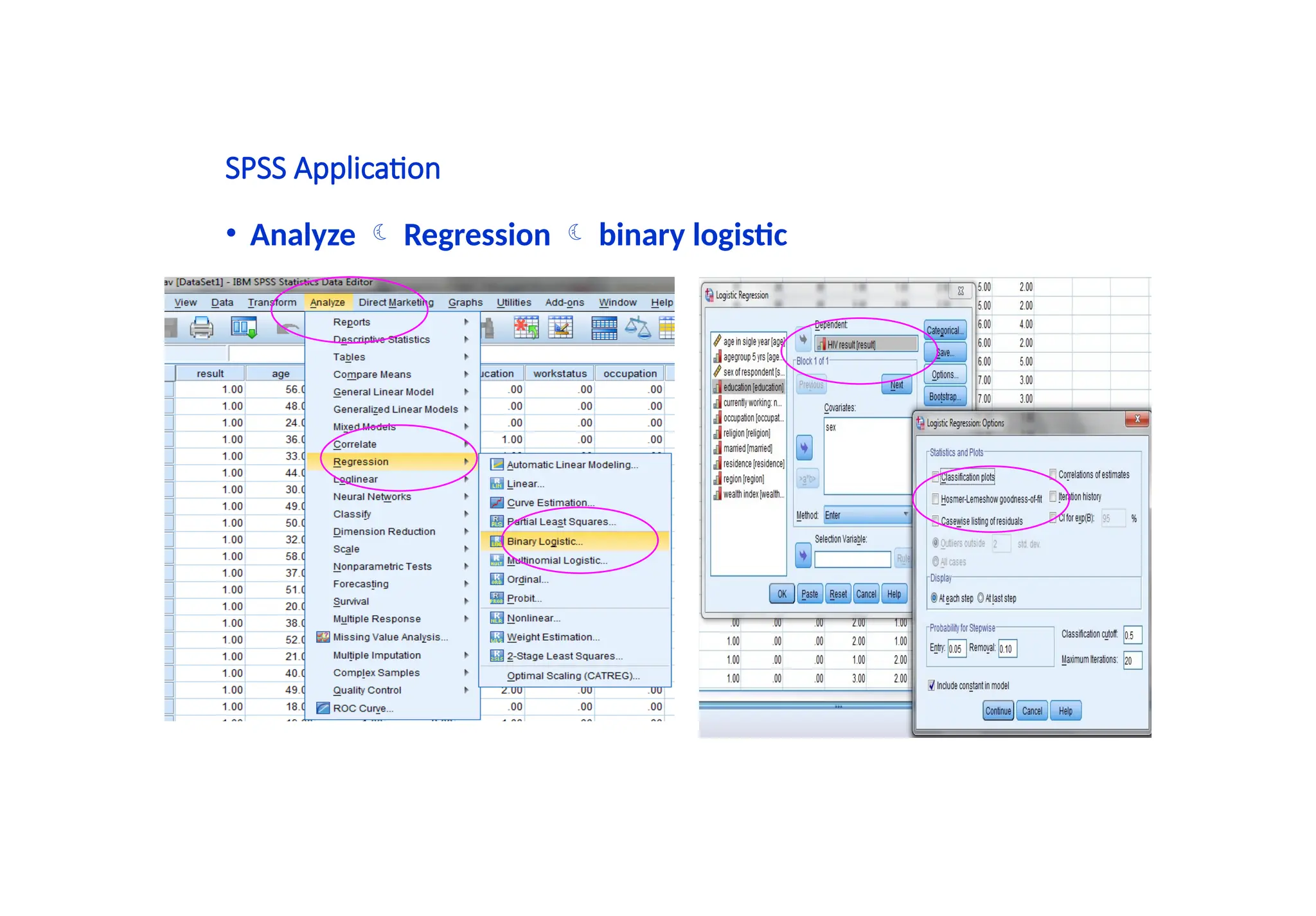
Task: Uncheck Include constant in model
Action: pyautogui.click(x=932, y=685)
